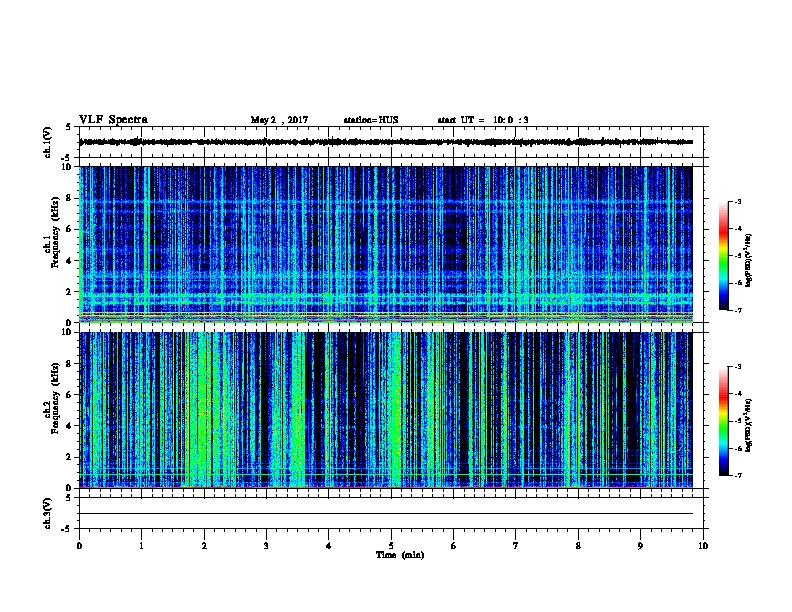This screenshot has height=612, width=792.
Task: Click the upper colorbar beside ch.1 spectrogram
Action: 724,256
